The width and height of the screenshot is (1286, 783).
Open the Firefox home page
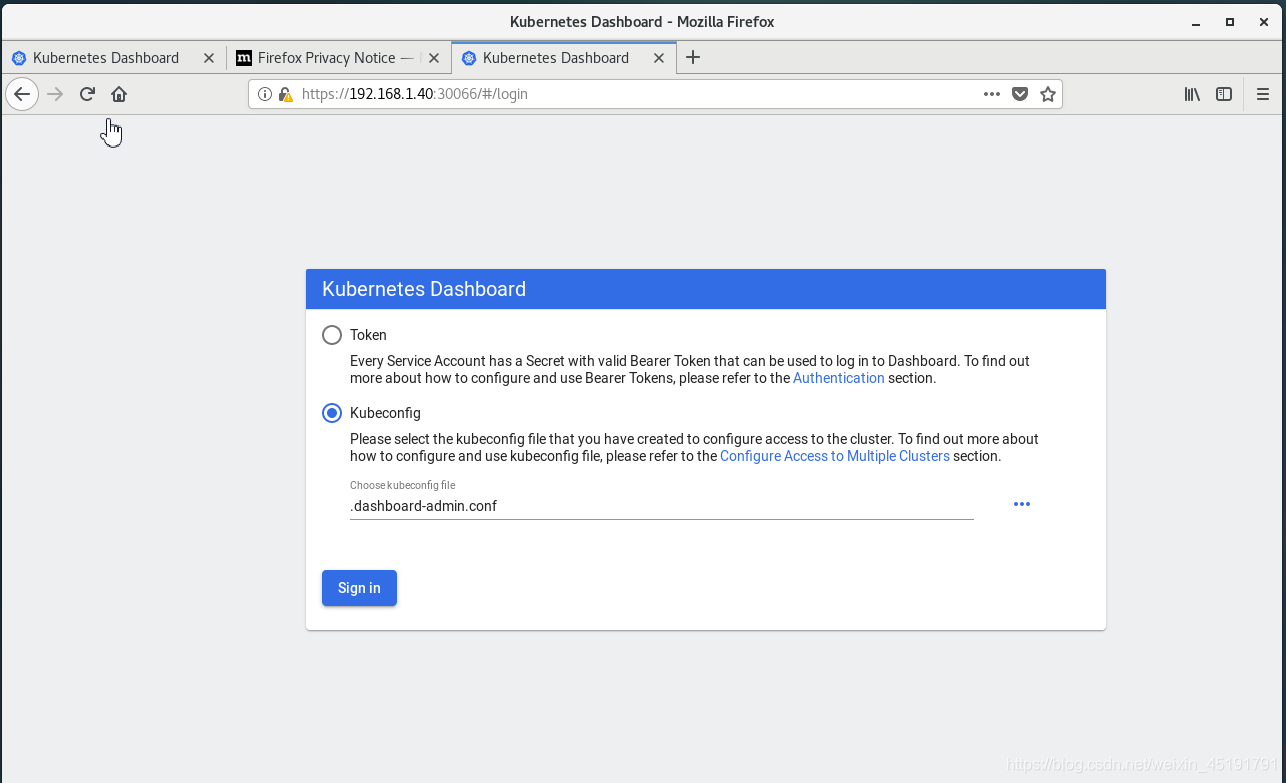(119, 94)
